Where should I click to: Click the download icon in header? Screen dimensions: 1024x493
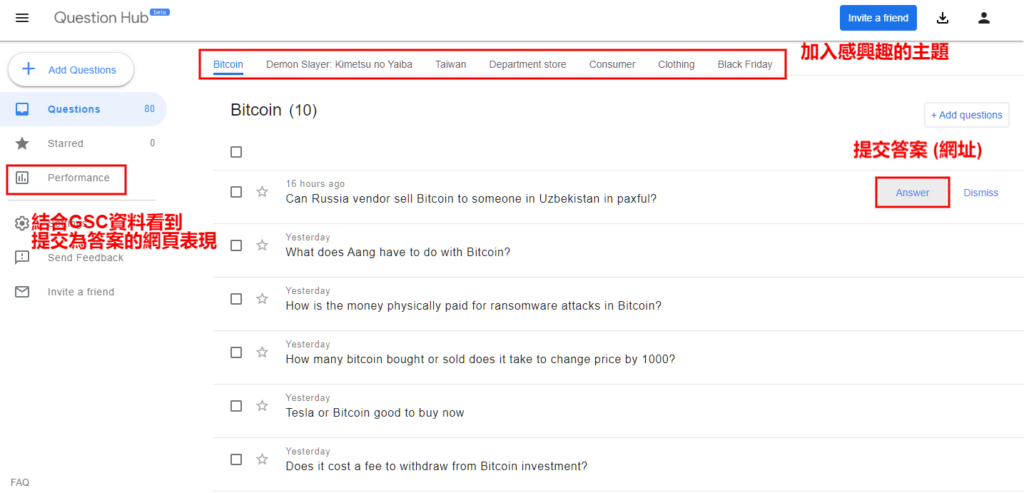coord(942,18)
